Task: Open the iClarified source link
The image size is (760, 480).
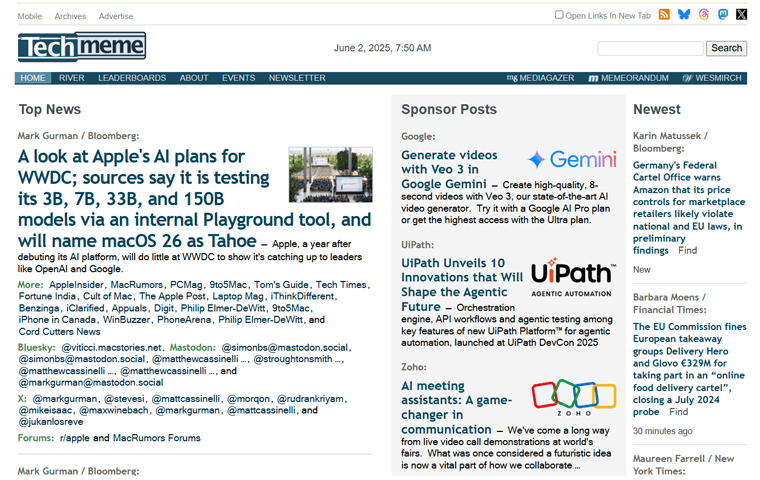Action: click(x=85, y=308)
